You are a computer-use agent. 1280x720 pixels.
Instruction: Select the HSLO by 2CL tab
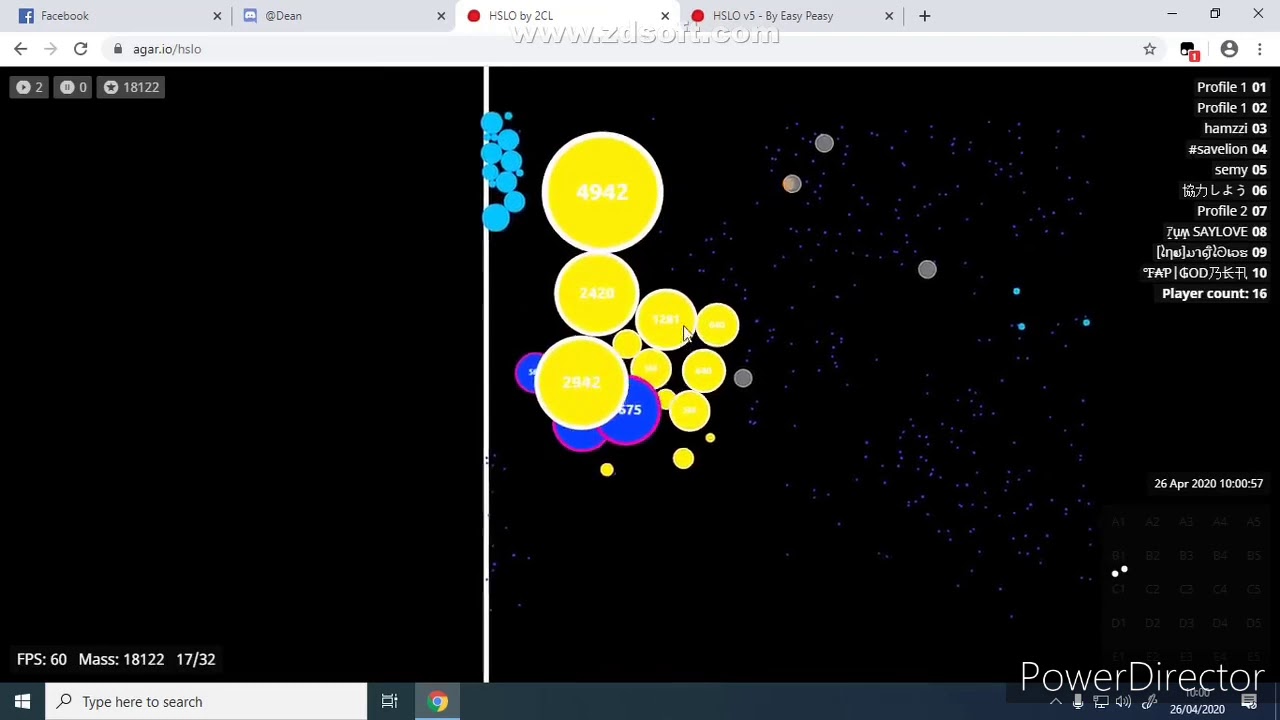click(566, 16)
